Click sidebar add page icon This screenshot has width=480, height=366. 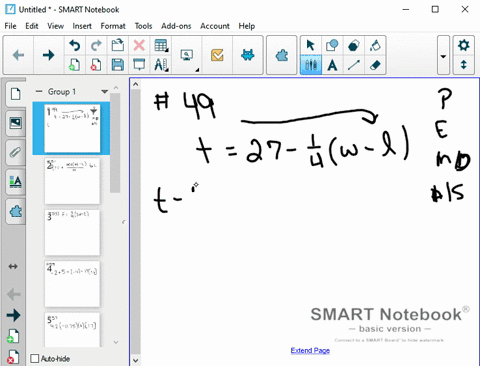(x=13, y=336)
